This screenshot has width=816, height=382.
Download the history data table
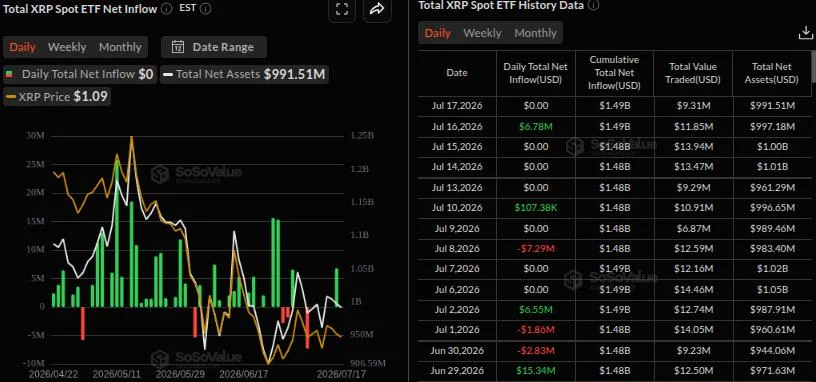pyautogui.click(x=805, y=33)
